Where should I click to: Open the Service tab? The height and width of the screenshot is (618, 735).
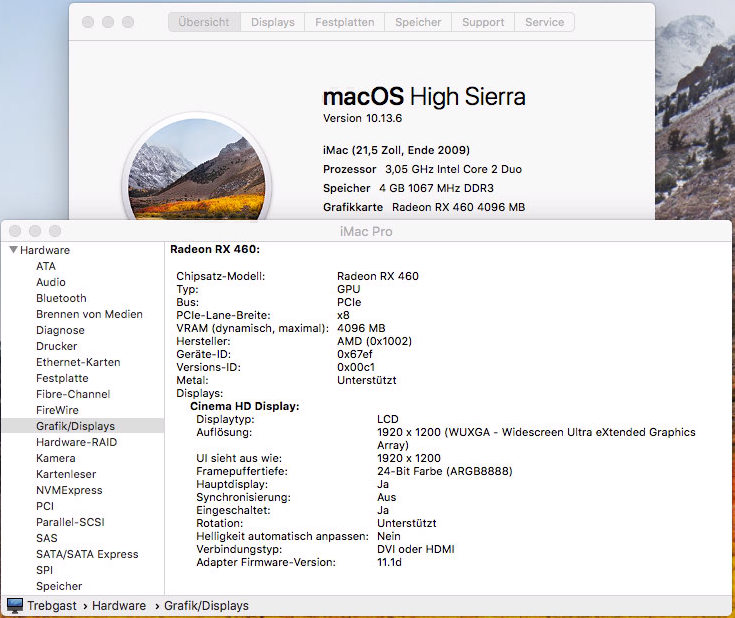coord(545,22)
